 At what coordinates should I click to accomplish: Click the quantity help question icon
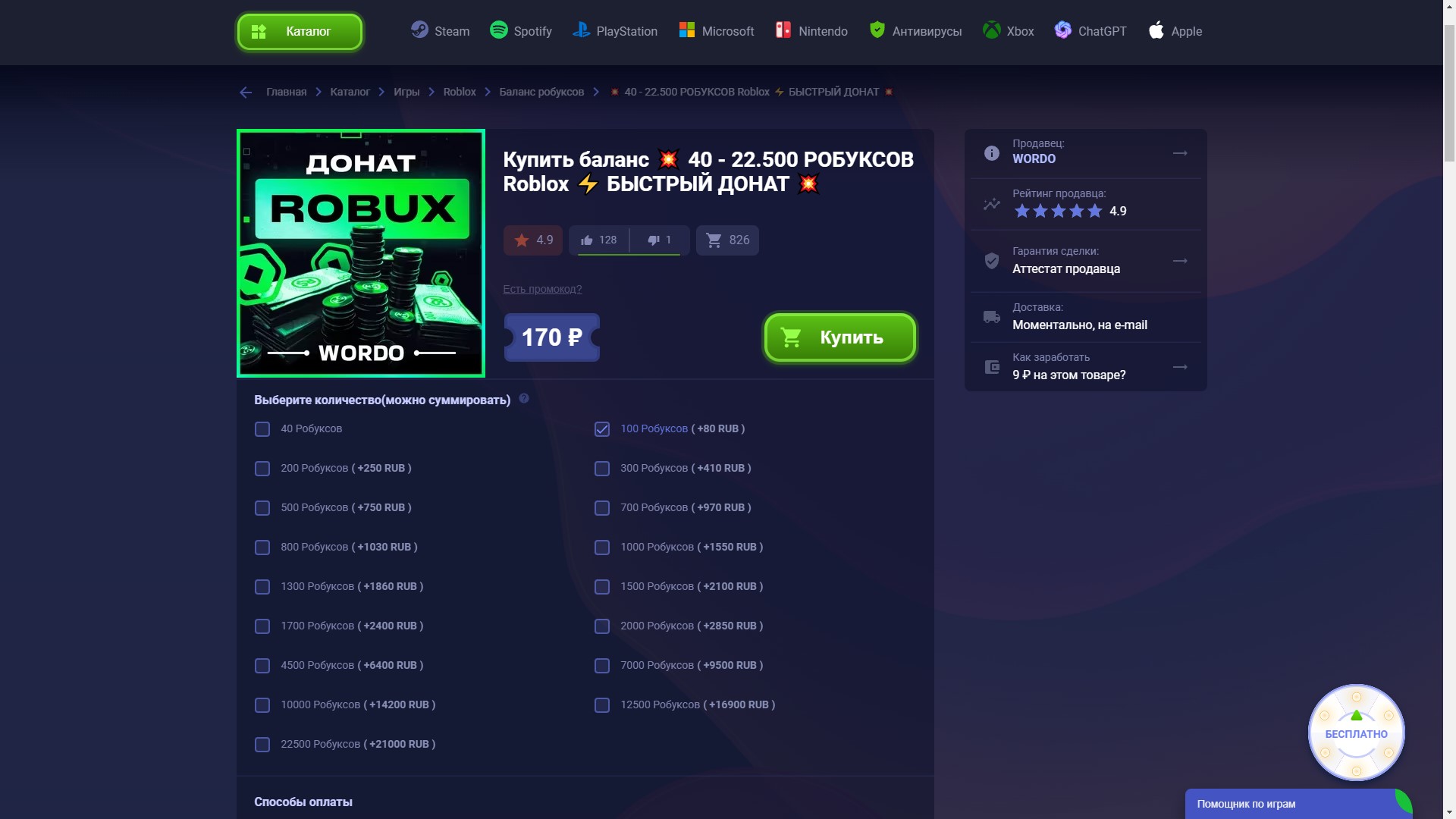coord(524,399)
